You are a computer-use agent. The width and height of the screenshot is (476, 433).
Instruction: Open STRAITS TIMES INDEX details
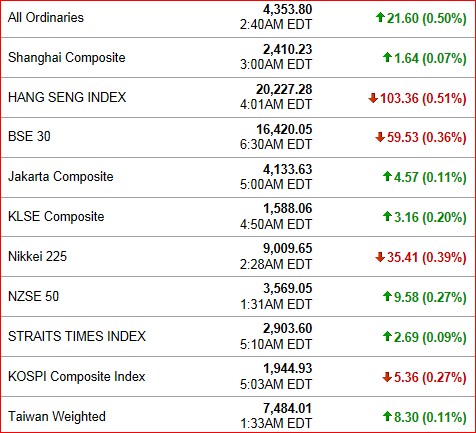click(x=77, y=336)
